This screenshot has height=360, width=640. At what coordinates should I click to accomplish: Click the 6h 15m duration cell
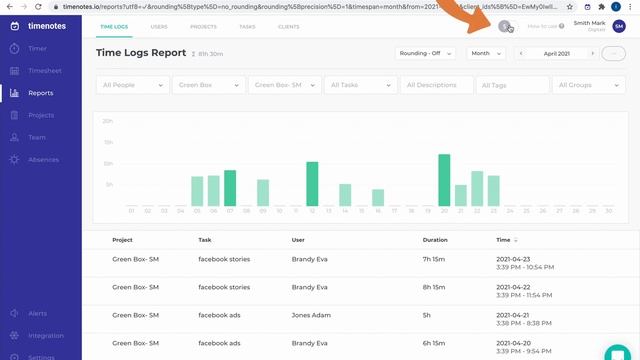click(x=434, y=343)
